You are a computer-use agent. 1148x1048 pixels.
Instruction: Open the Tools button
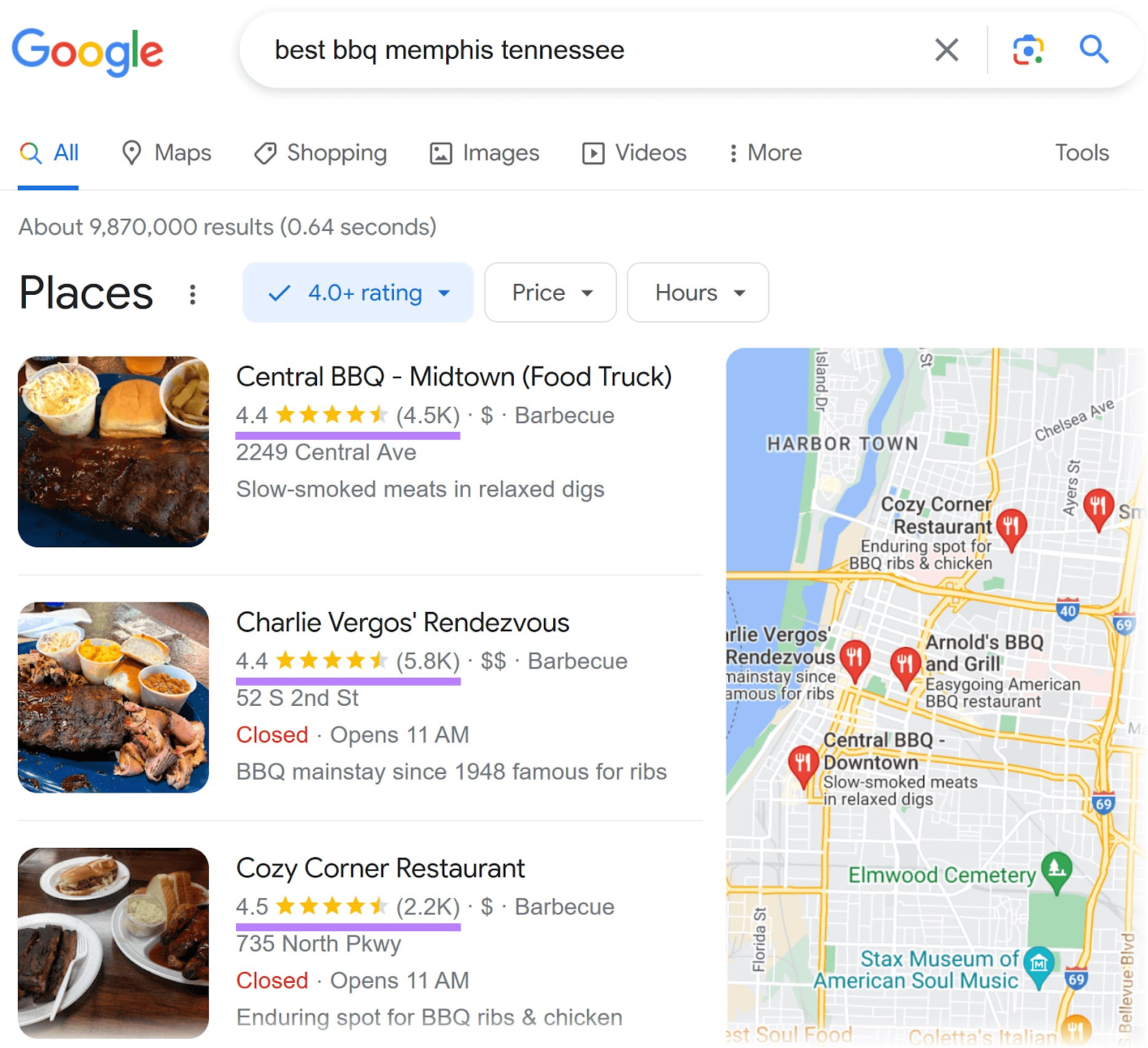(x=1081, y=153)
